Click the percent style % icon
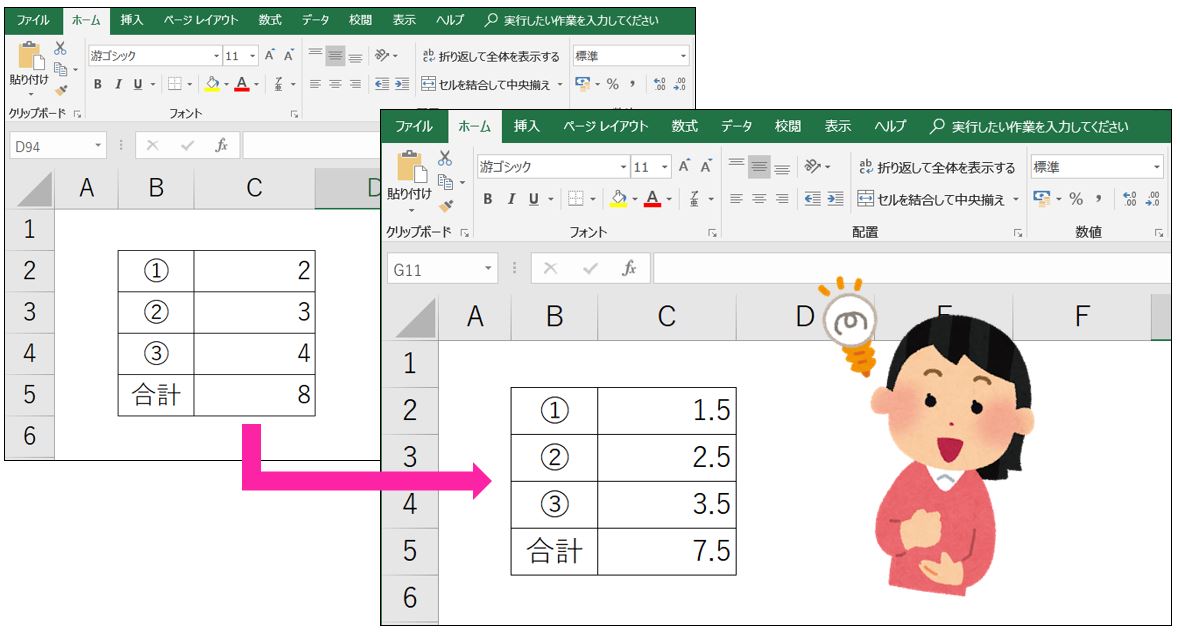This screenshot has height=634, width=1180. tap(1075, 199)
